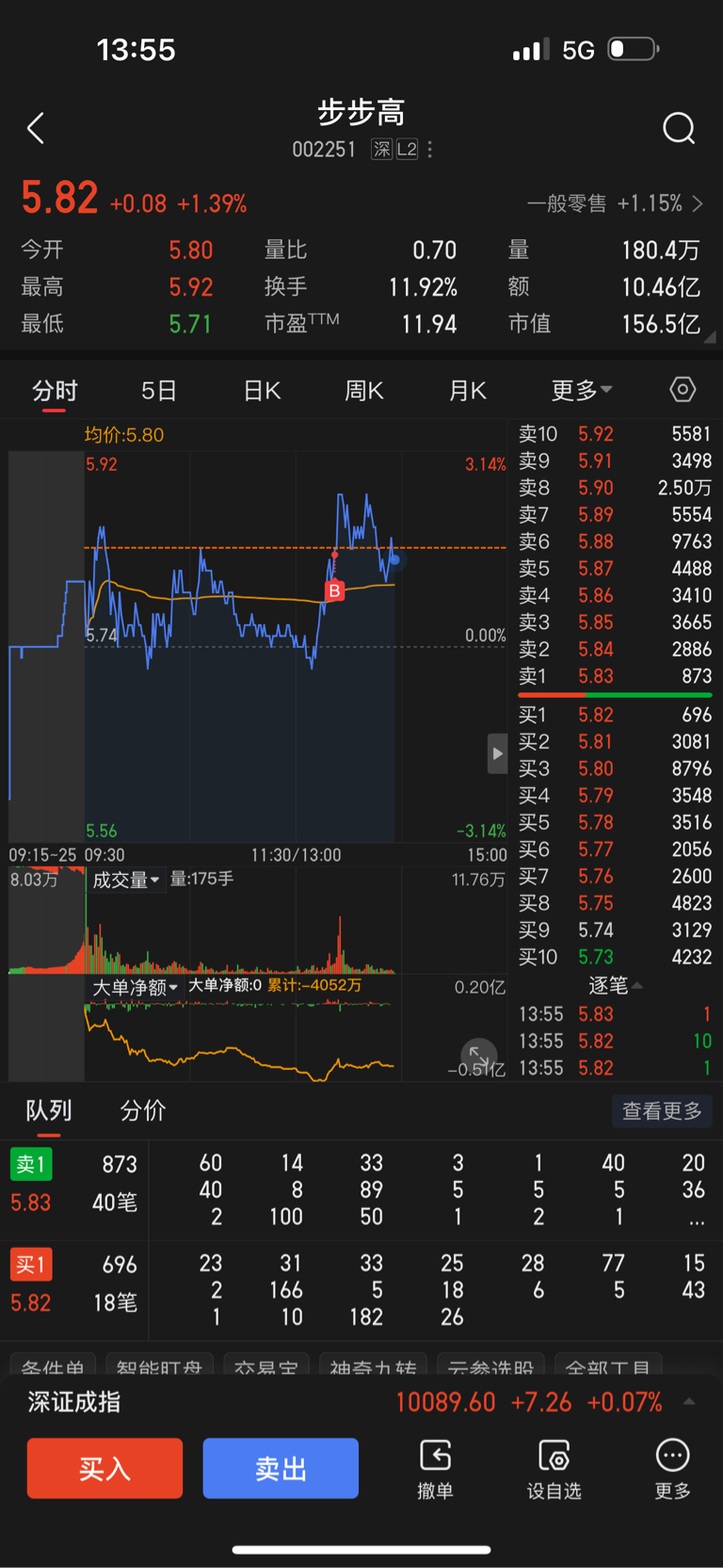Viewport: 723px width, 1568px height.
Task: Tap the 最低 value 5.71
Action: (x=190, y=324)
